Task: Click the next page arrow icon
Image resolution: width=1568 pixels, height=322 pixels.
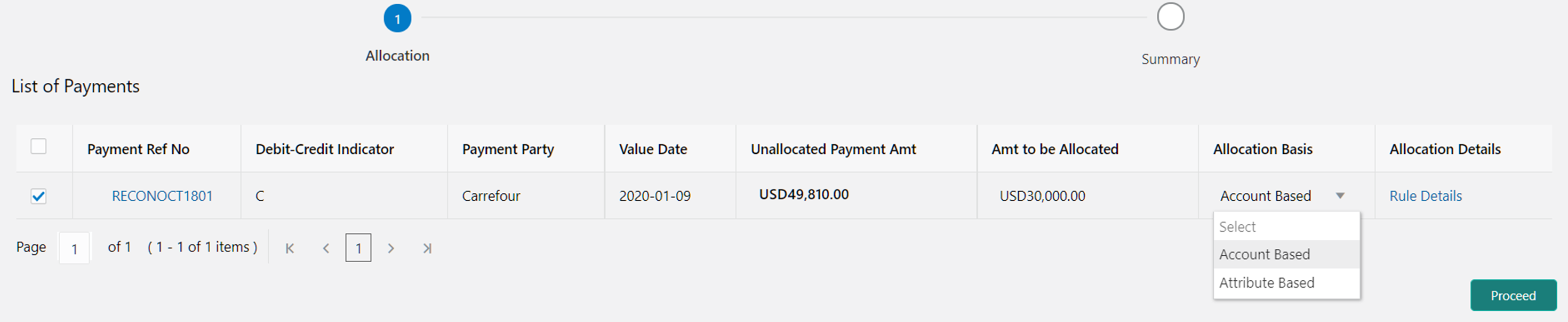Action: point(391,248)
